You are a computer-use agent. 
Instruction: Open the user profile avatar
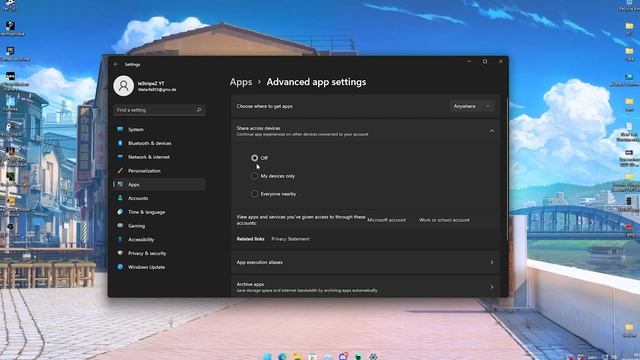click(123, 86)
